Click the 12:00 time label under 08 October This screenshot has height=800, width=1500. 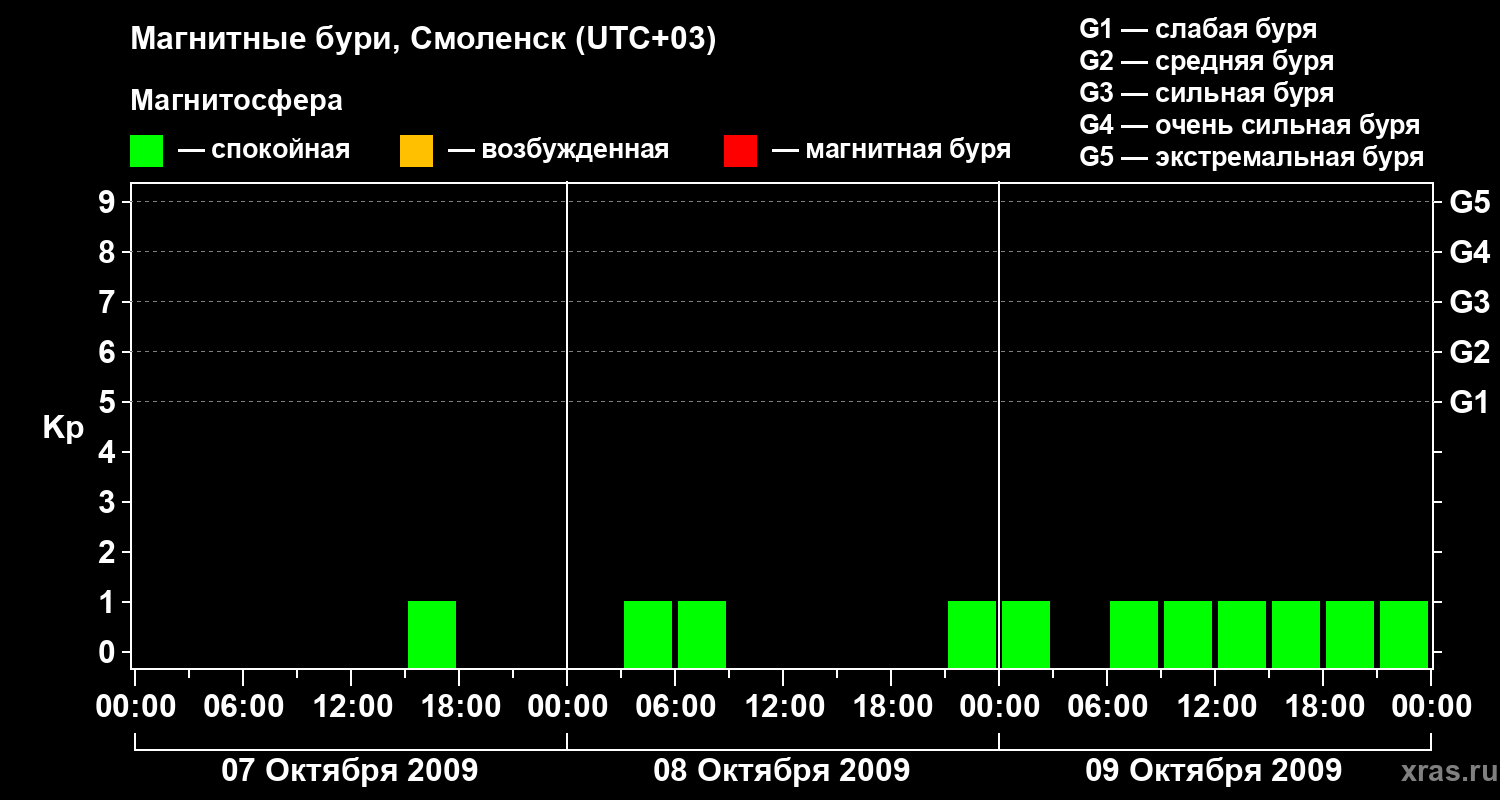pyautogui.click(x=783, y=707)
